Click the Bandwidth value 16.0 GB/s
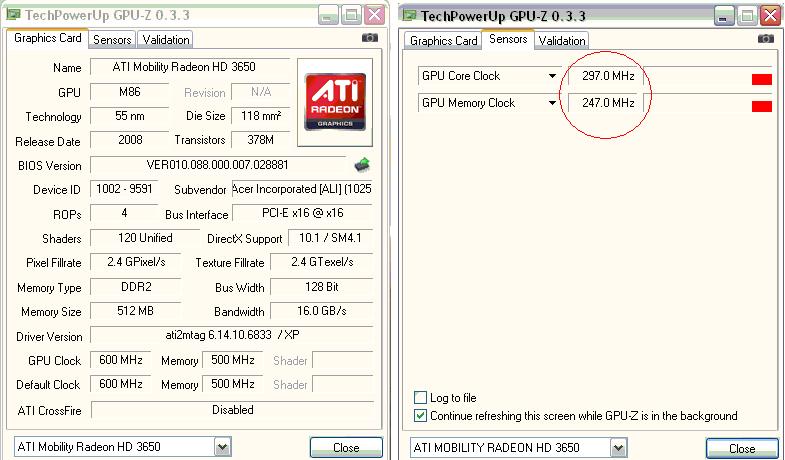The image size is (785, 460). pyautogui.click(x=322, y=311)
